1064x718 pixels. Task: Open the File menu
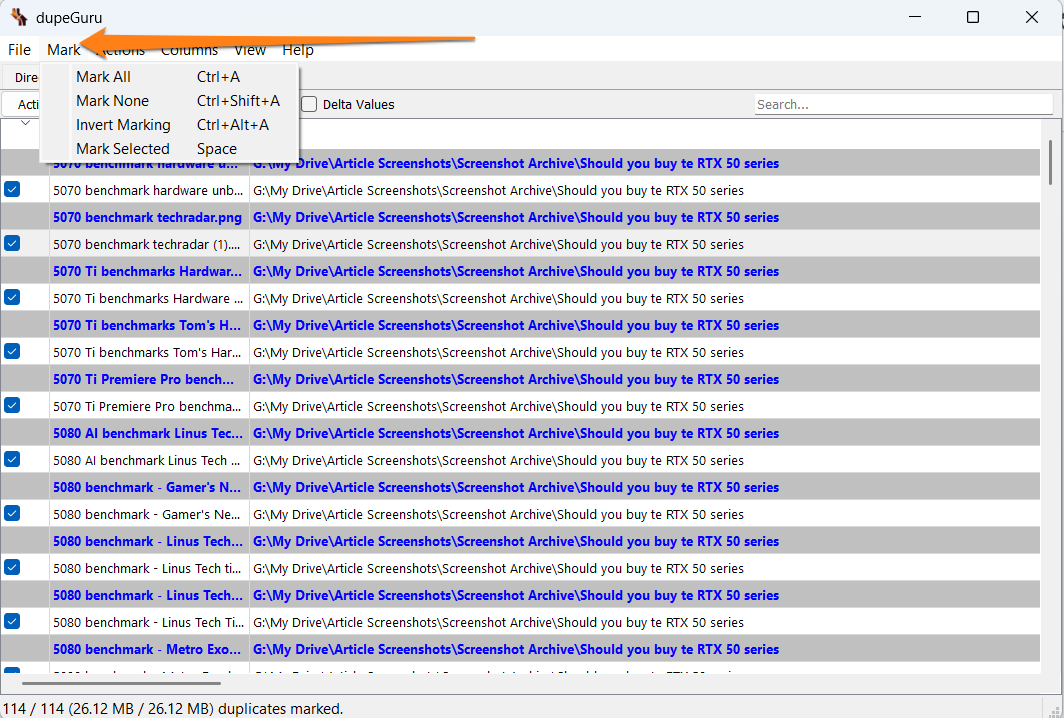[x=19, y=50]
